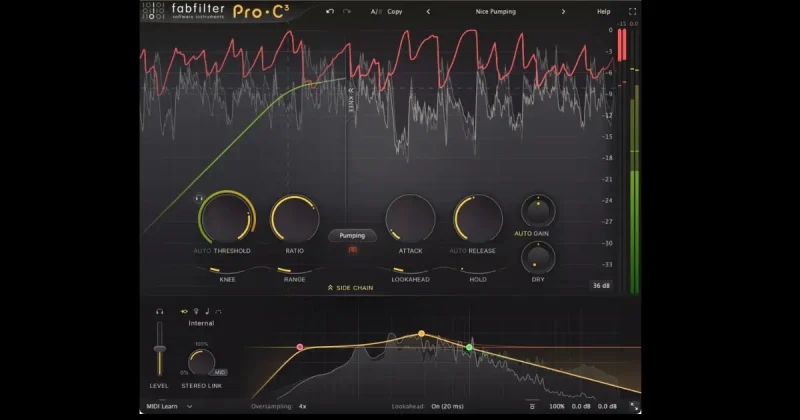Screen dimensions: 800x420
Task: Click the redo arrow icon
Action: coord(346,11)
